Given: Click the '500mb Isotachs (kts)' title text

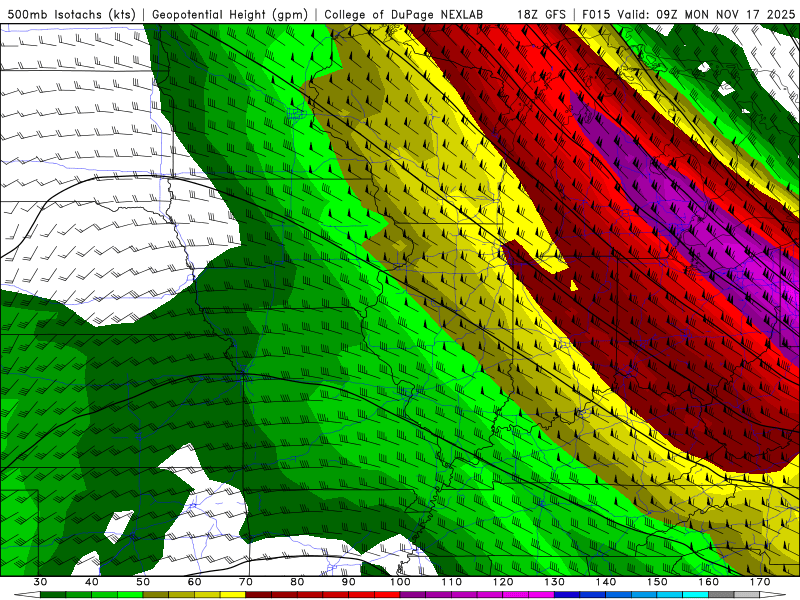Looking at the screenshot, I should coord(71,14).
